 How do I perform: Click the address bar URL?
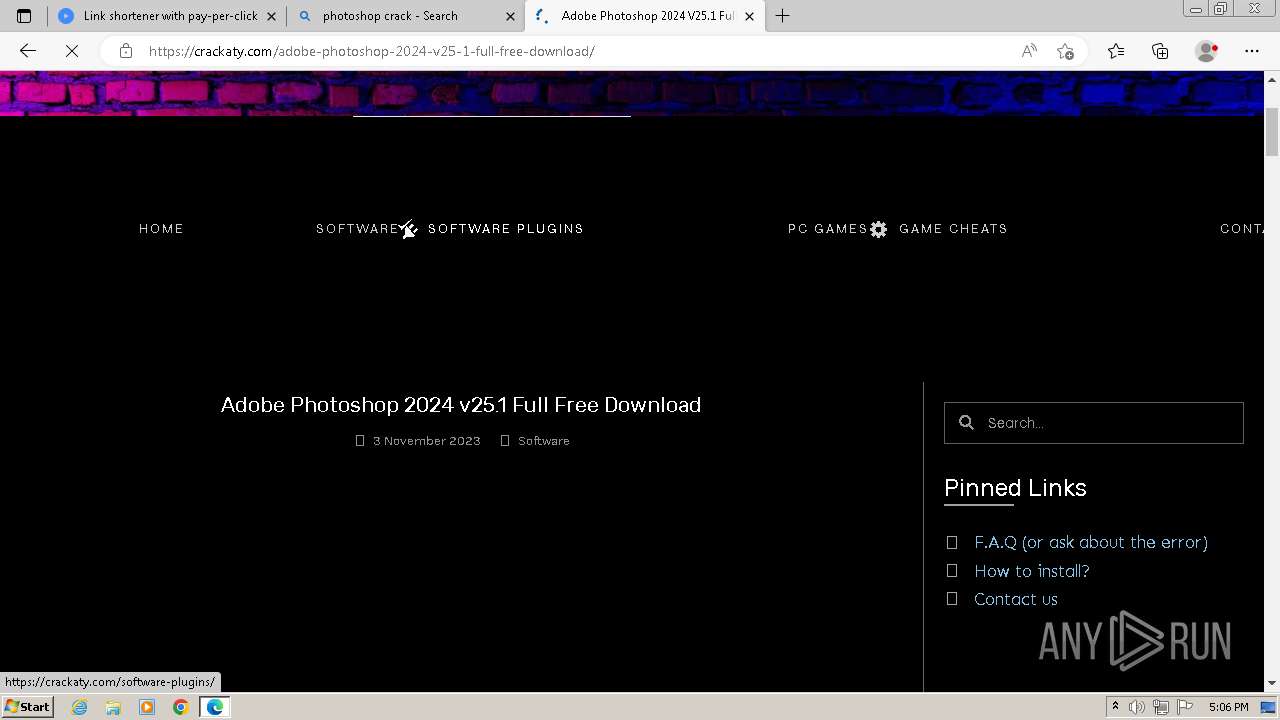click(372, 51)
